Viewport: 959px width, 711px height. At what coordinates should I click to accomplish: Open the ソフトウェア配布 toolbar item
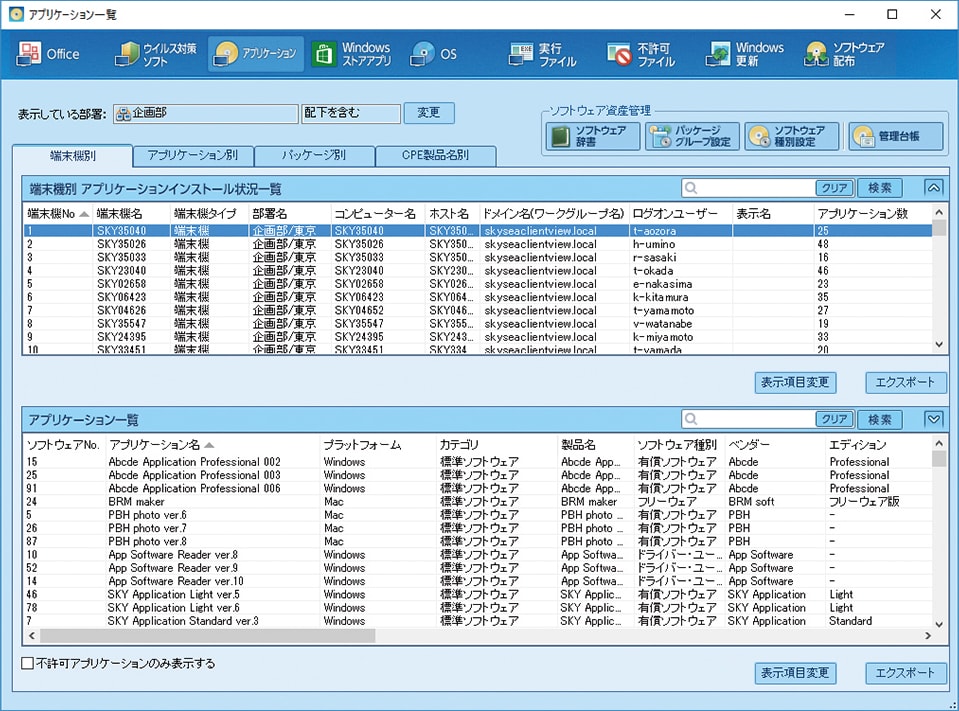(845, 54)
